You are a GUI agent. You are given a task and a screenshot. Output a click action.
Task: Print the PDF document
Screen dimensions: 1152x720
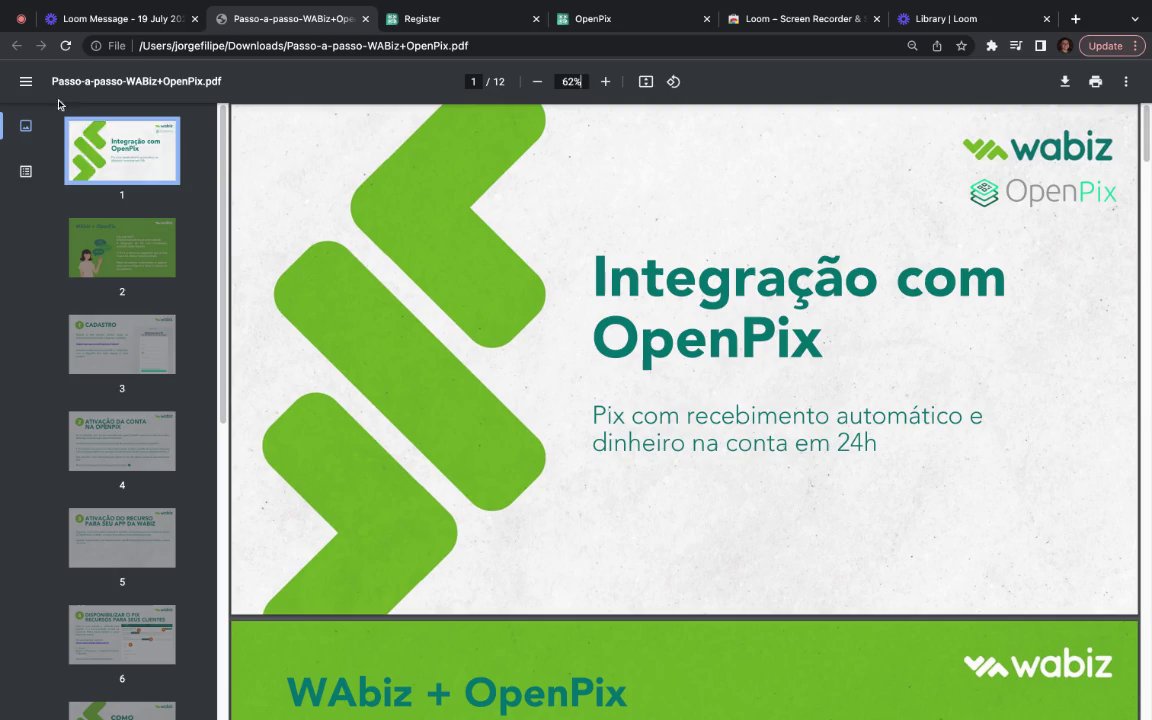(1095, 82)
